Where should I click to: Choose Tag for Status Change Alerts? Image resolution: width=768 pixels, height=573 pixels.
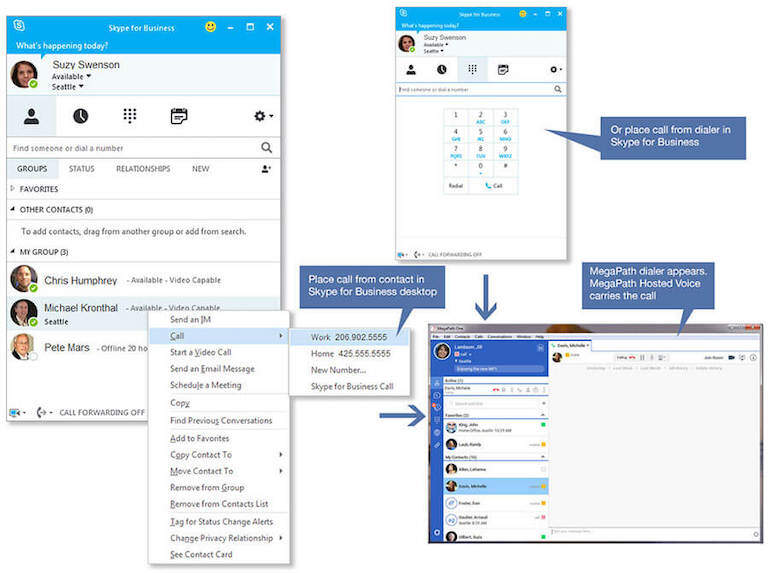221,522
